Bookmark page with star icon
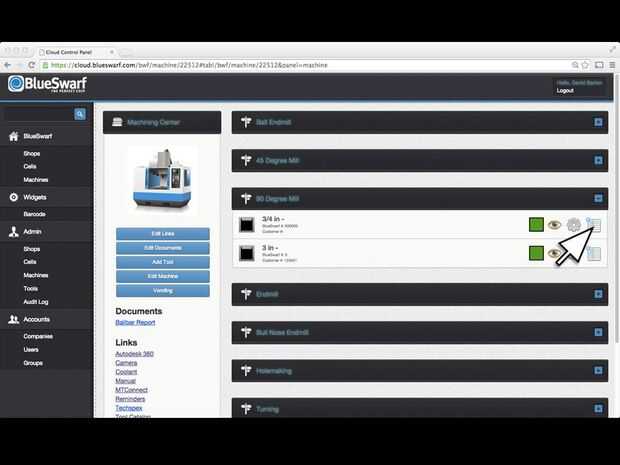Screen dimensions: 620x465 (x=585, y=65)
